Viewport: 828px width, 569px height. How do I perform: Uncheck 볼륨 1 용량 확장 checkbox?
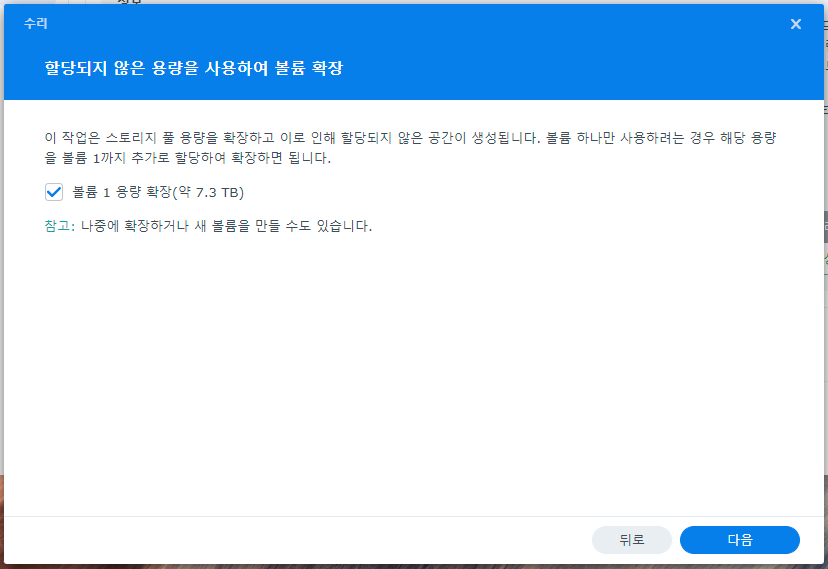(x=54, y=192)
